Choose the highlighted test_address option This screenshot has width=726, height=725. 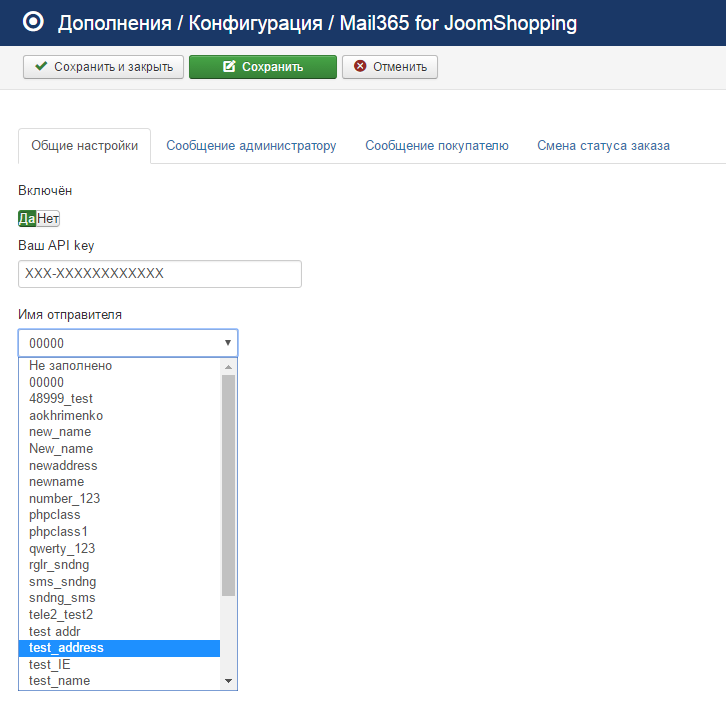pos(119,648)
